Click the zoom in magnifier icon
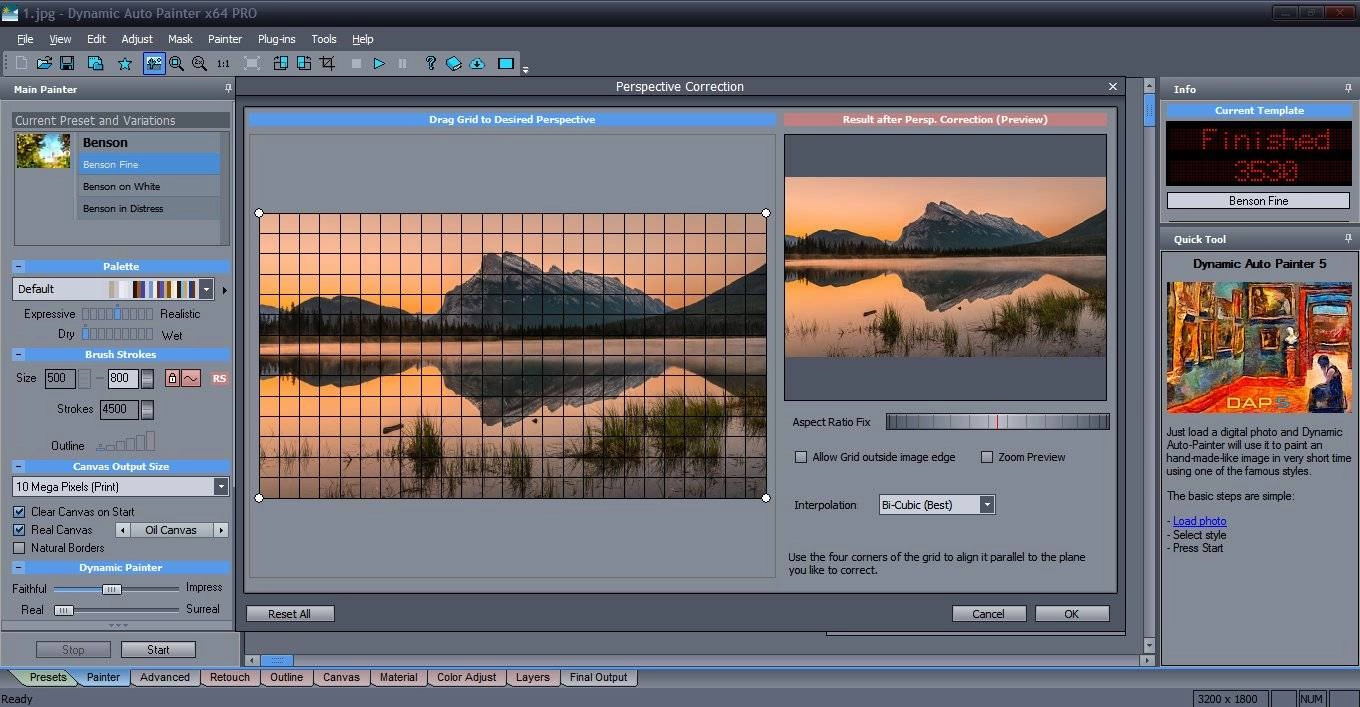This screenshot has height=707, width=1360. click(x=177, y=63)
